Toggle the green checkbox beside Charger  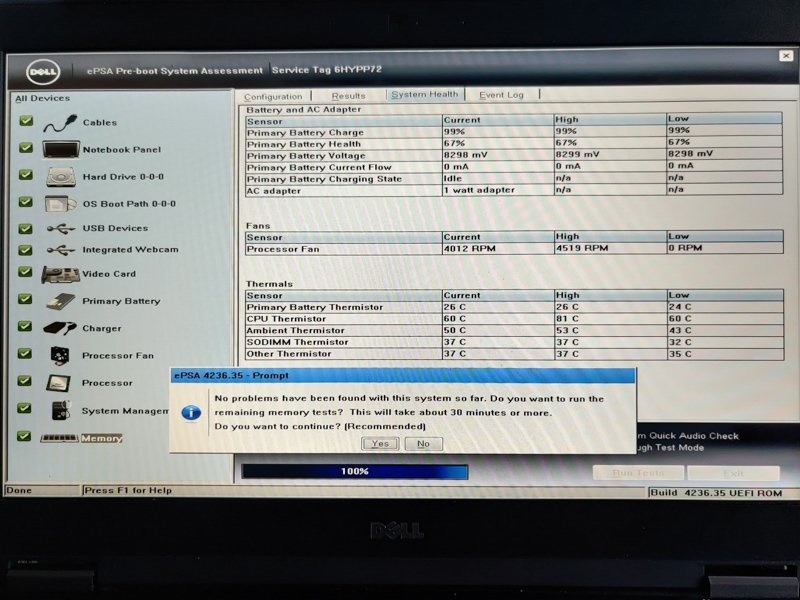click(x=25, y=327)
